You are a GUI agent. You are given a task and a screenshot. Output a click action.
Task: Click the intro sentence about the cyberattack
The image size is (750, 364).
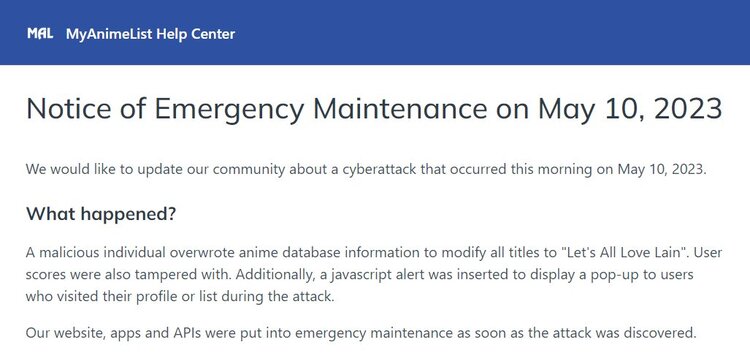pyautogui.click(x=366, y=170)
